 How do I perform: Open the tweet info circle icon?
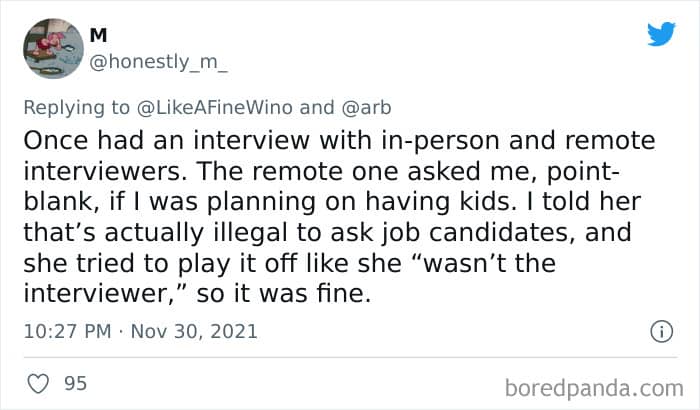click(660, 331)
